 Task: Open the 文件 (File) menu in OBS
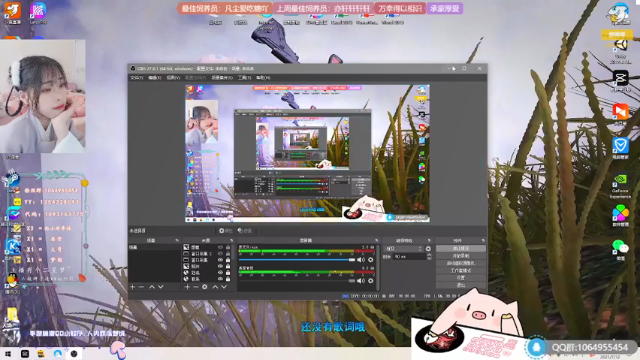coord(137,78)
